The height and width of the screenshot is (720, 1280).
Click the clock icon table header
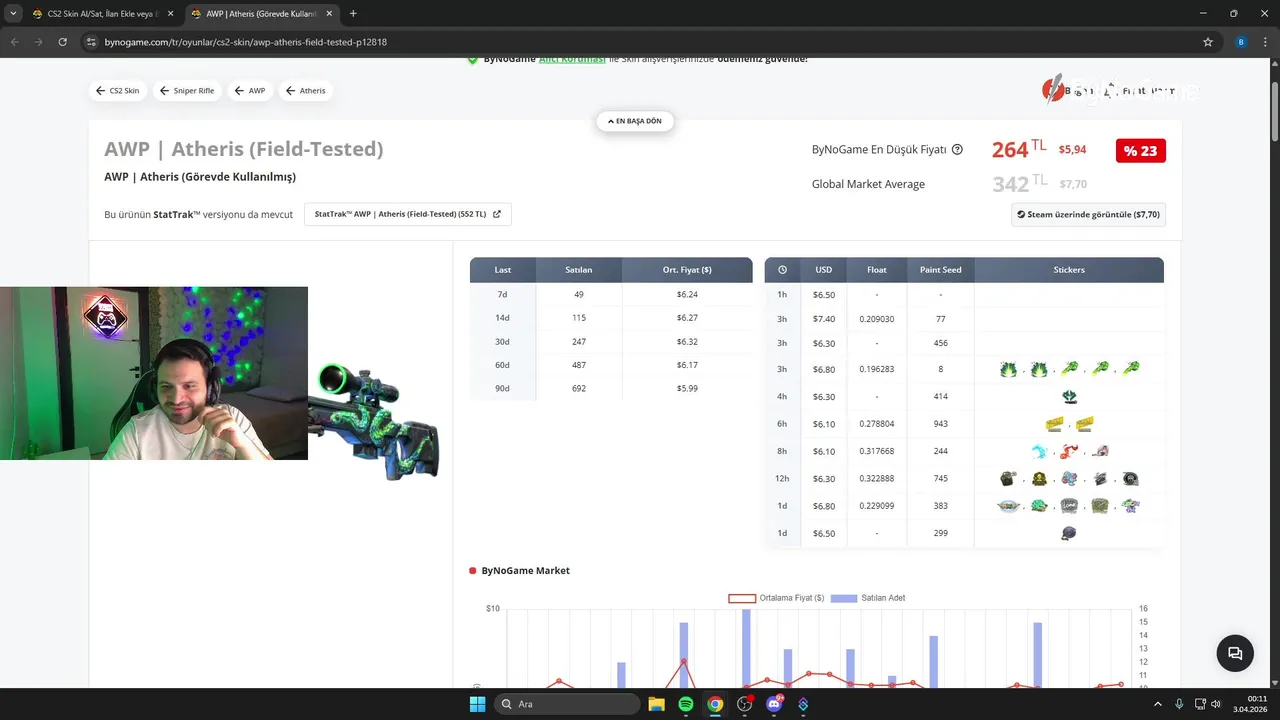(x=782, y=270)
